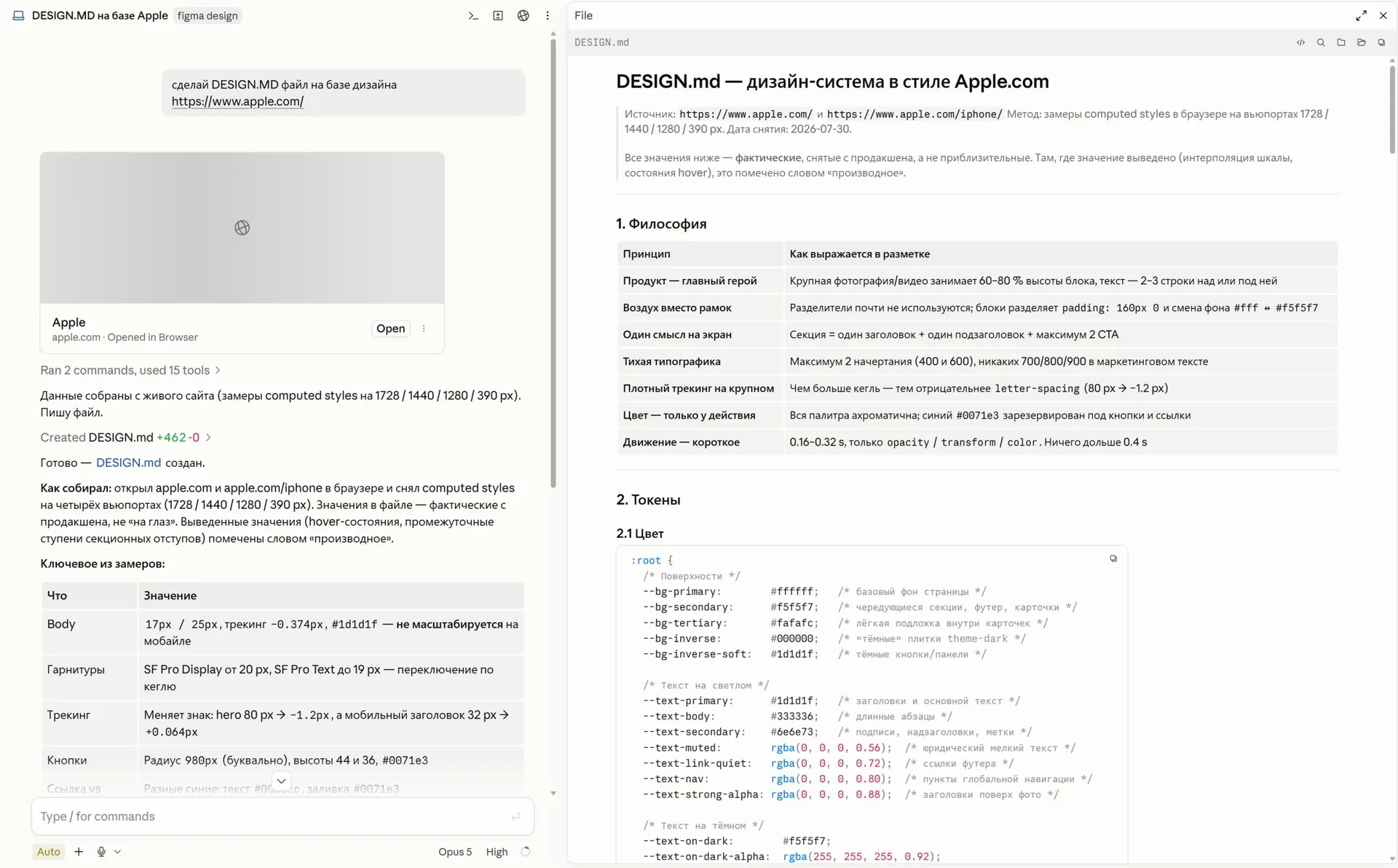Screen dimensions: 1398x868
Task: Toggle the Auto mode badge
Action: pos(49,851)
